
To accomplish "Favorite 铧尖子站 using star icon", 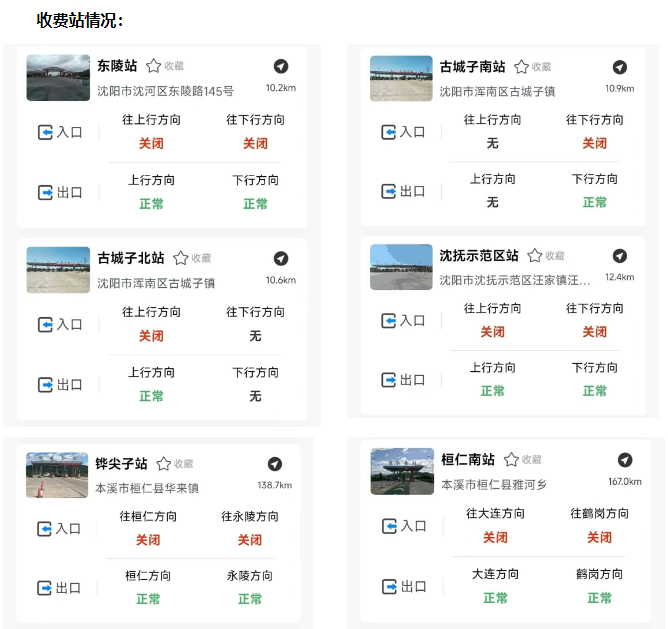I will [x=163, y=464].
